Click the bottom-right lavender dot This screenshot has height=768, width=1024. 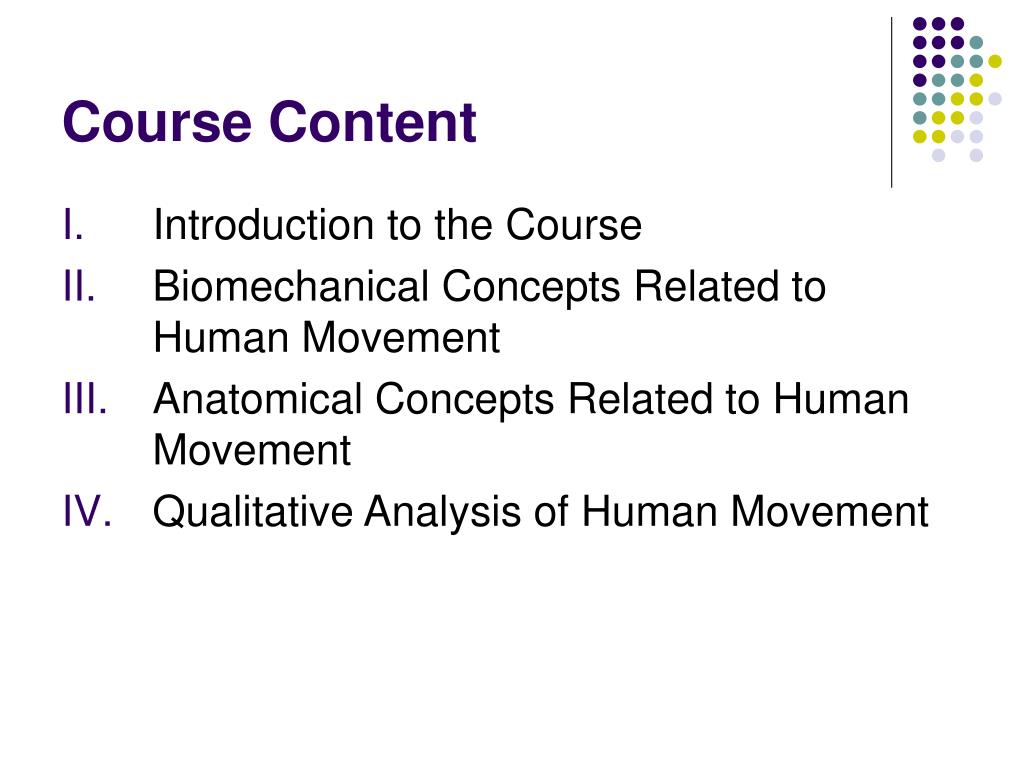(x=976, y=155)
